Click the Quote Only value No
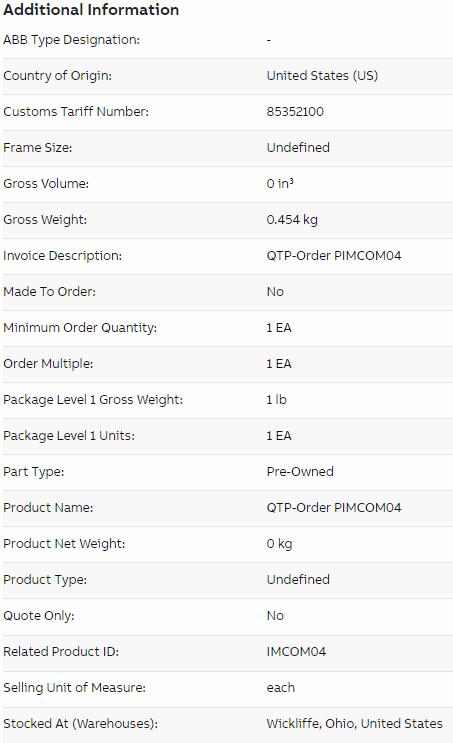 [275, 616]
